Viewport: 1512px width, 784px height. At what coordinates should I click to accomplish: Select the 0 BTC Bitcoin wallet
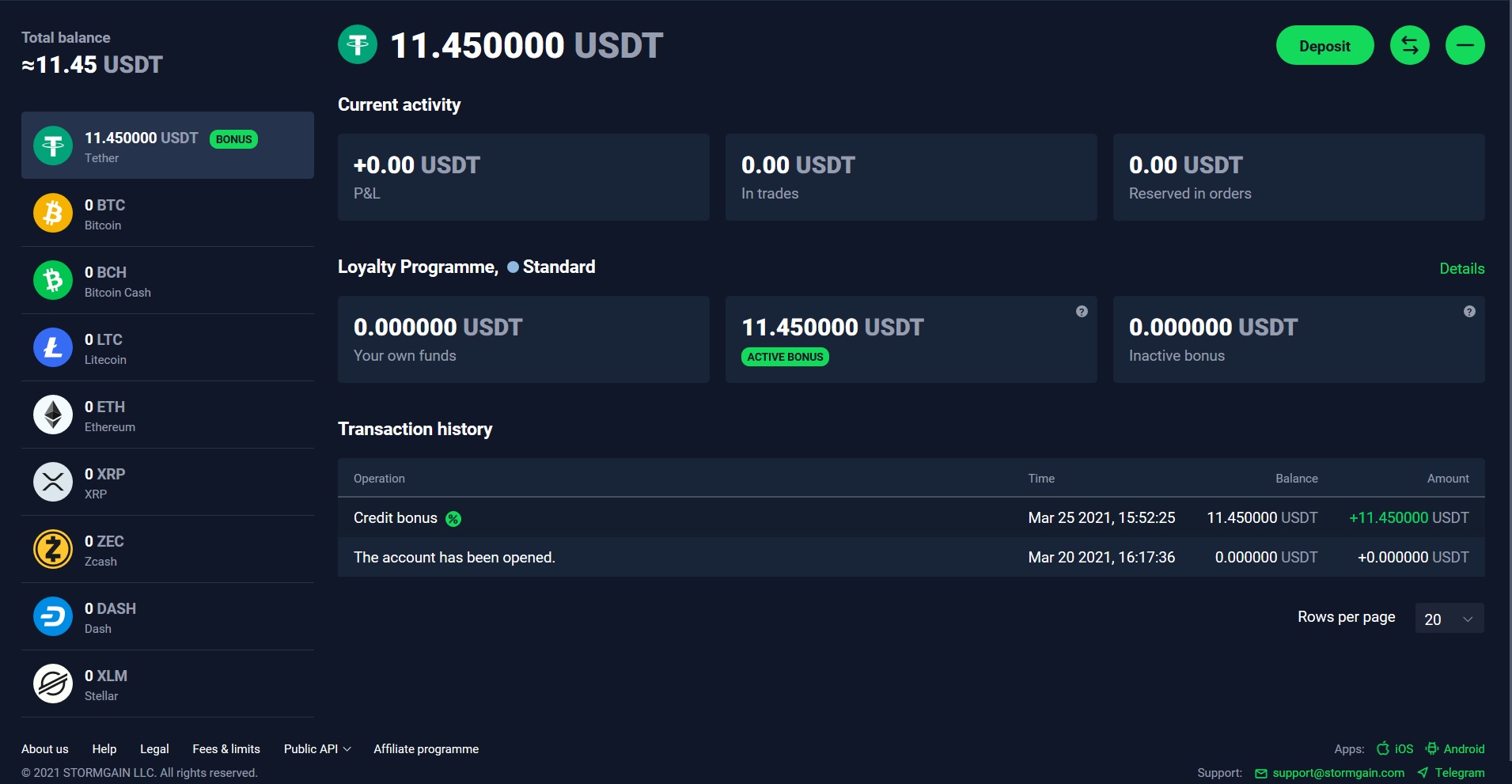(168, 213)
